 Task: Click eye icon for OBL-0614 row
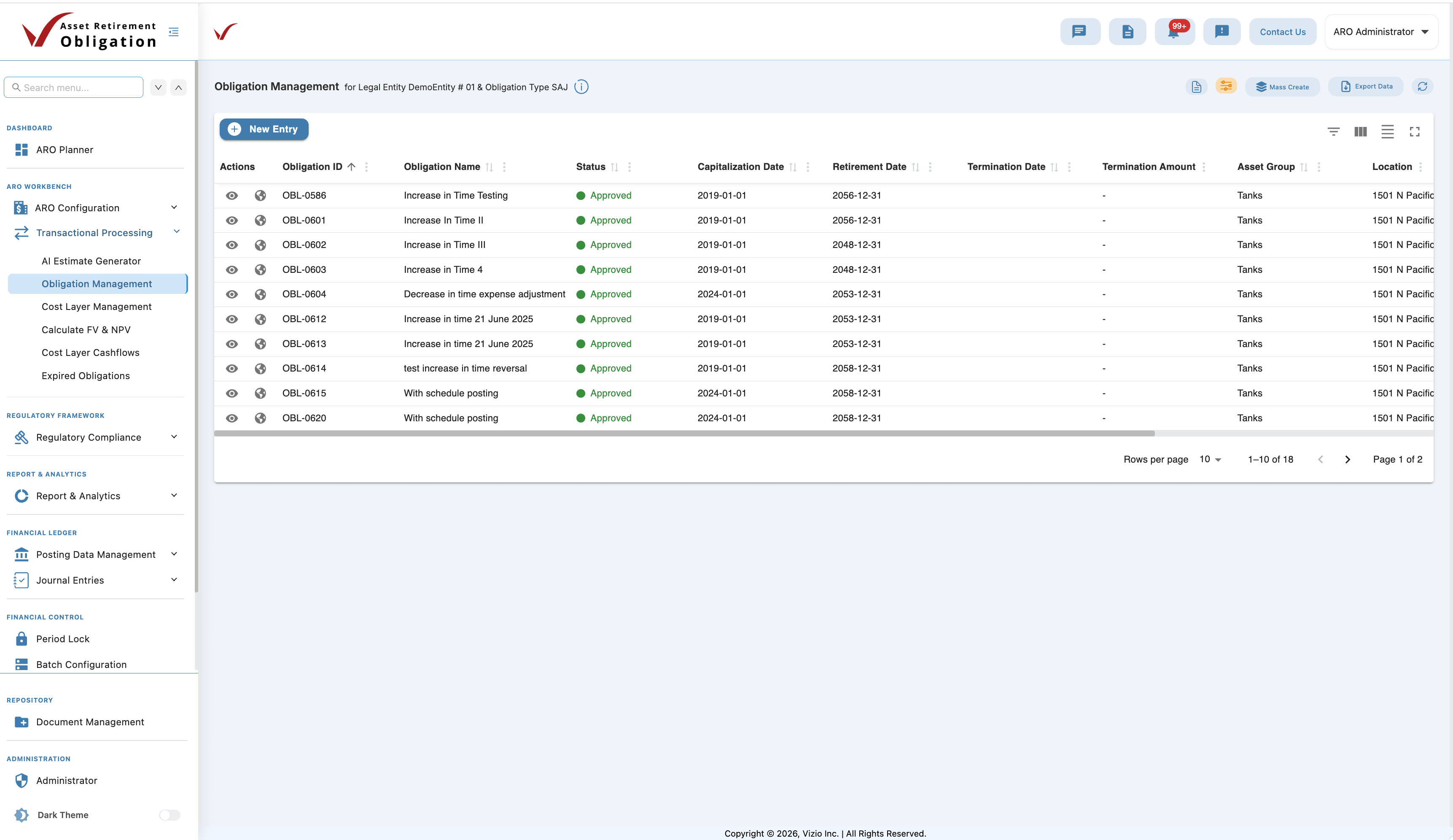(232, 369)
